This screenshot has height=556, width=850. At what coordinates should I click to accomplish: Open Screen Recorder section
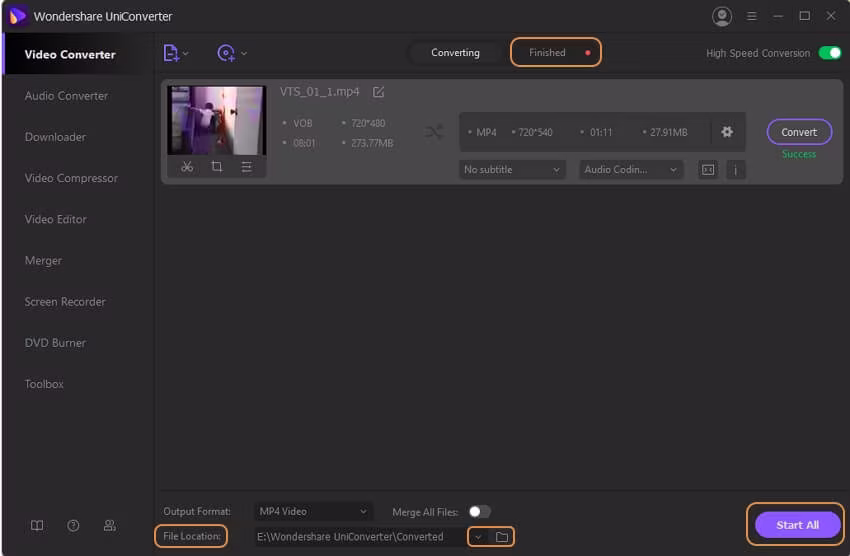click(65, 302)
